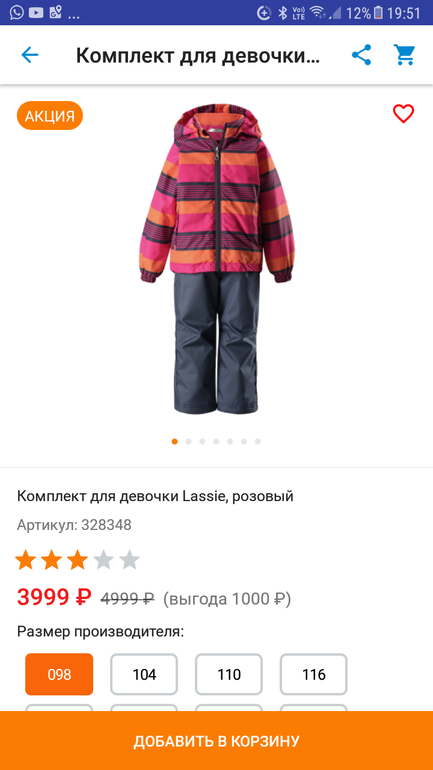Open WhatsApp notification in status bar
Screen dimensions: 433x770
pyautogui.click(x=16, y=13)
